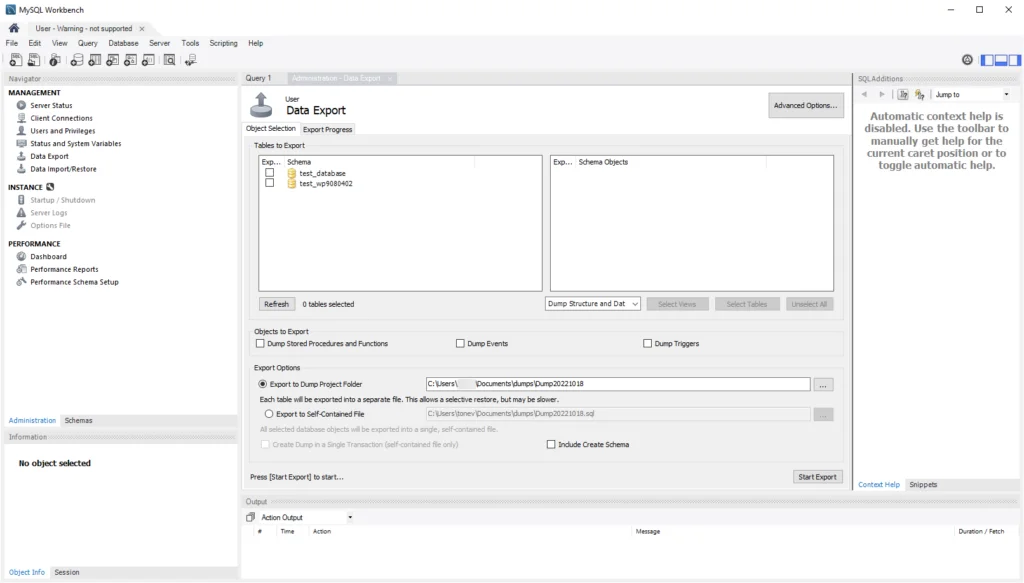Open the Server menu
1024x583 pixels.
(159, 43)
